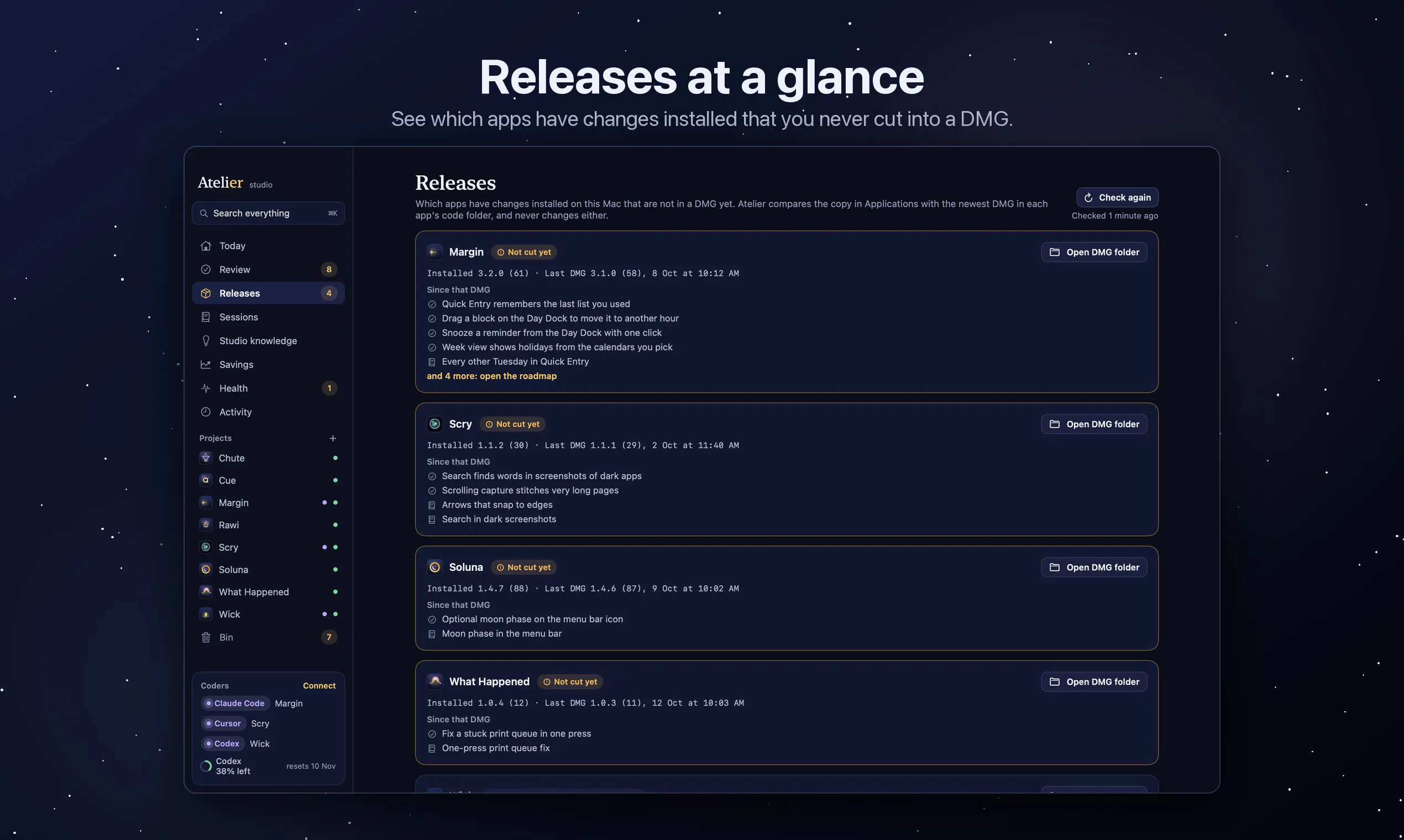
Task: Click the Soluna app icon in release card
Action: click(435, 567)
